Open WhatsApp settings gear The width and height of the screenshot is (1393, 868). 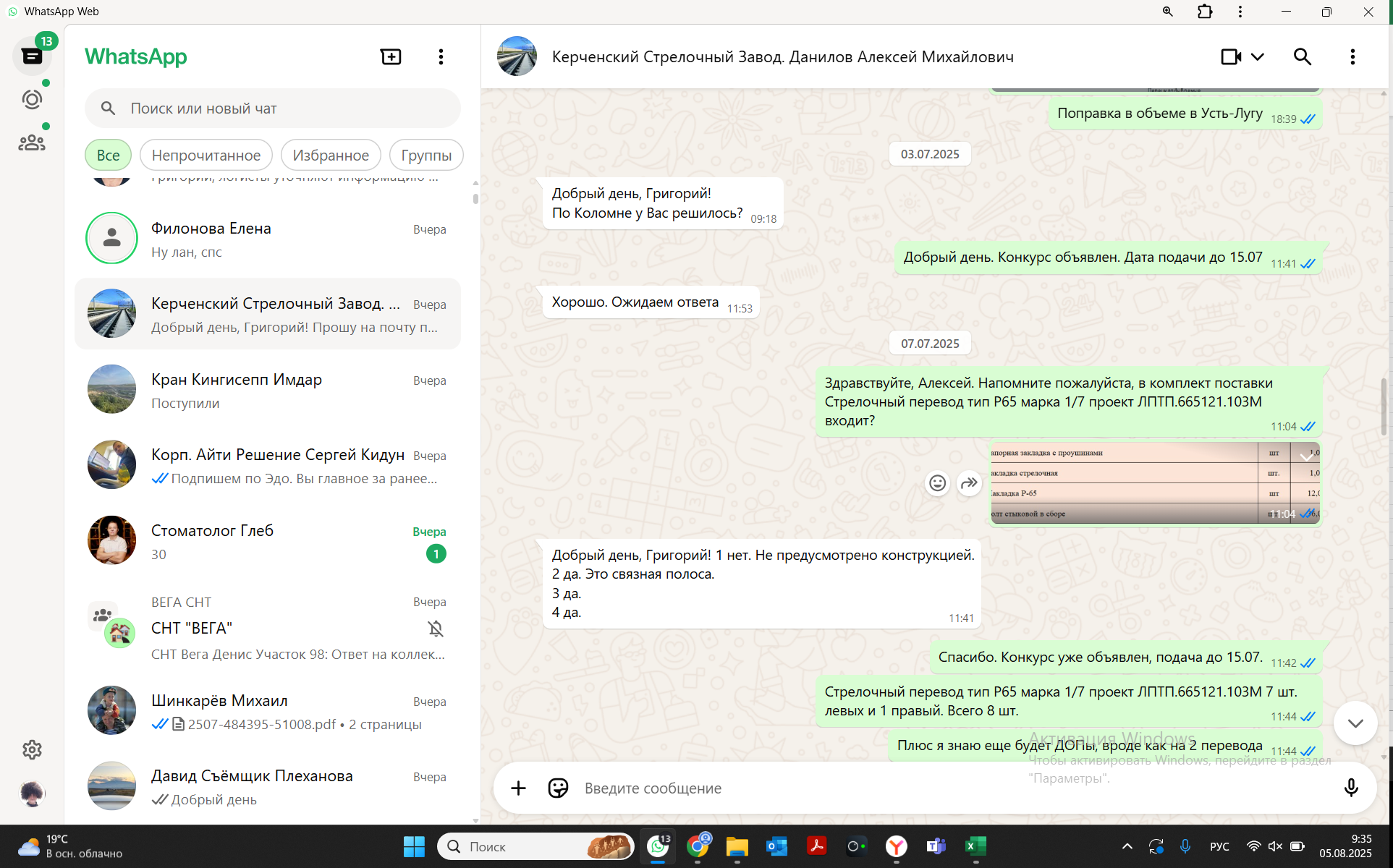tap(32, 749)
